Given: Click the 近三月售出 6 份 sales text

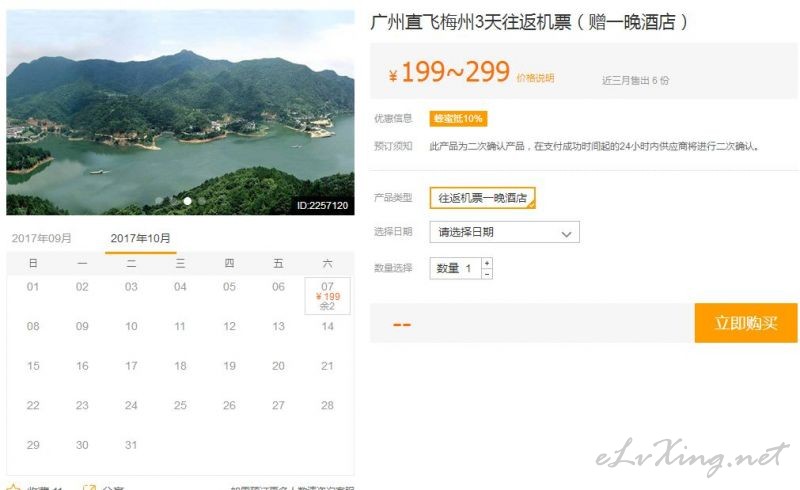Looking at the screenshot, I should tap(635, 80).
